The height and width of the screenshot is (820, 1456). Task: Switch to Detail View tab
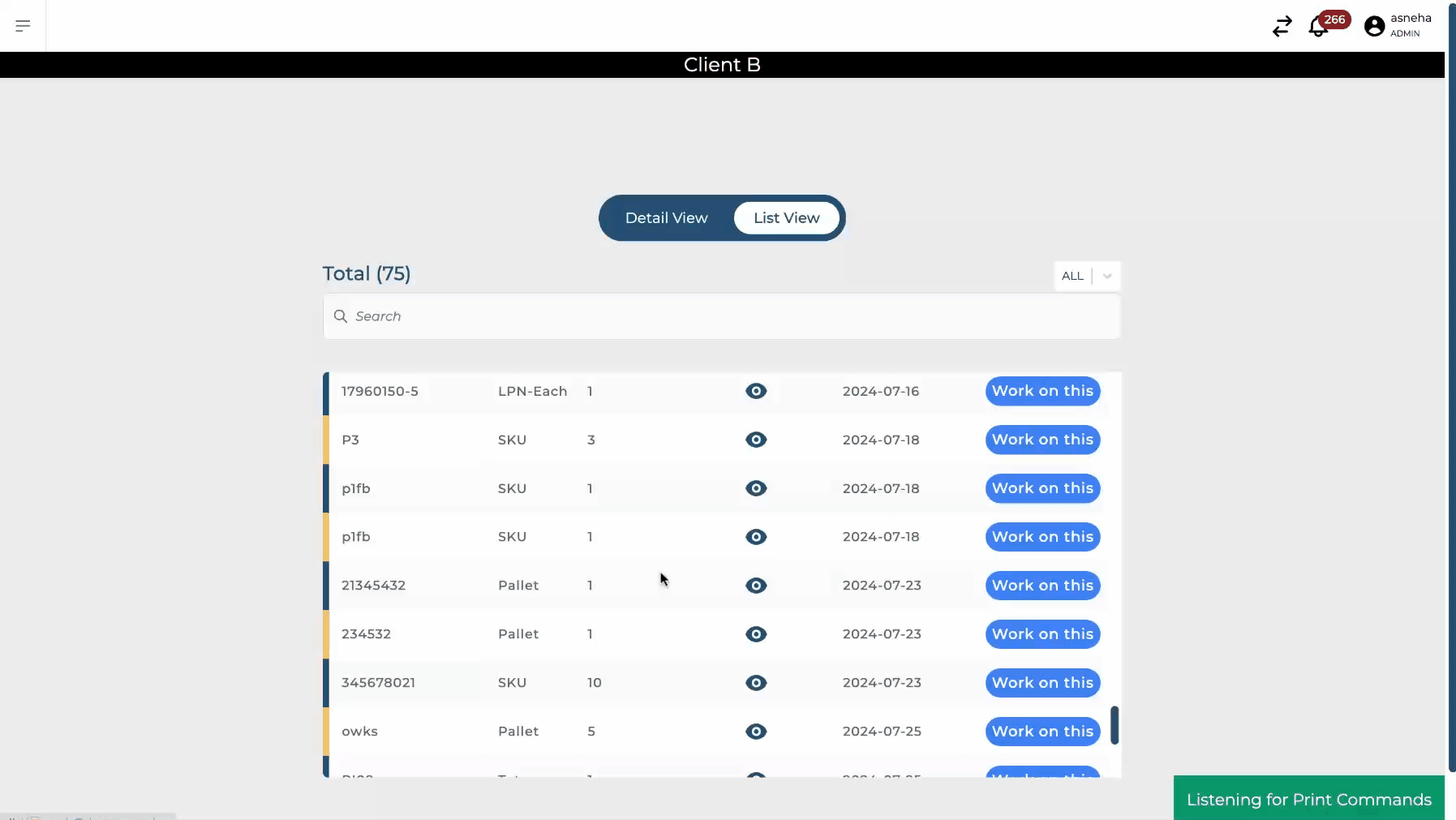point(666,218)
